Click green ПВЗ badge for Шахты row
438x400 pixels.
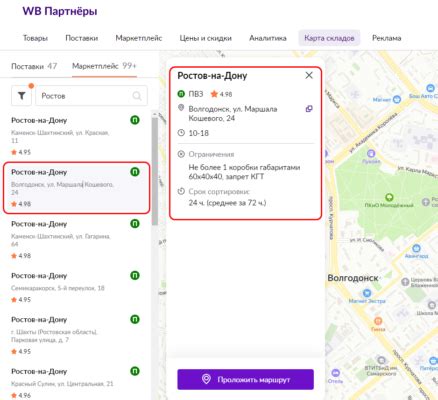[x=135, y=319]
